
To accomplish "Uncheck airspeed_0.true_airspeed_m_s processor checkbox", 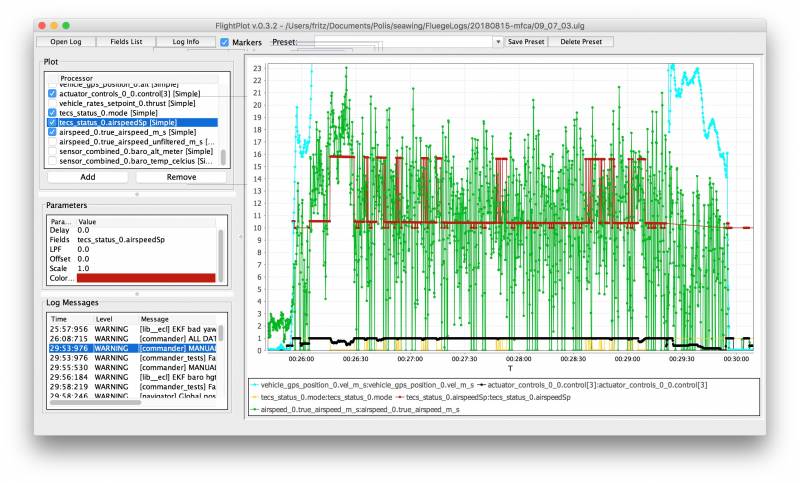I will [52, 132].
